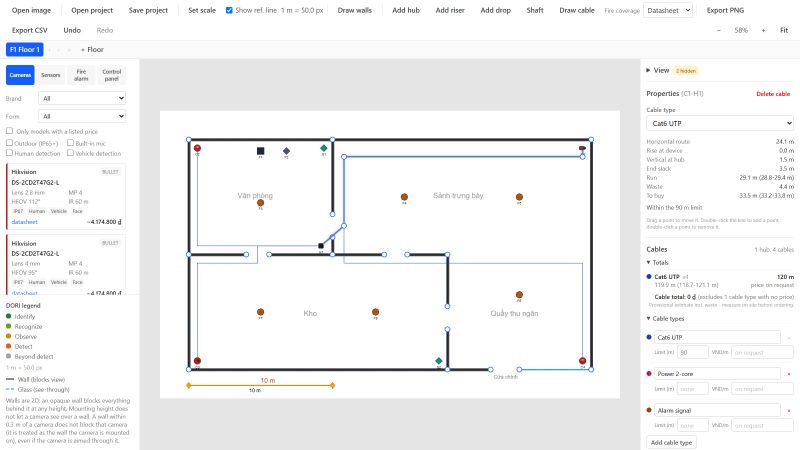The width and height of the screenshot is (800, 450).
Task: Click the right end of the 10 m reference line
Action: [x=332, y=385]
